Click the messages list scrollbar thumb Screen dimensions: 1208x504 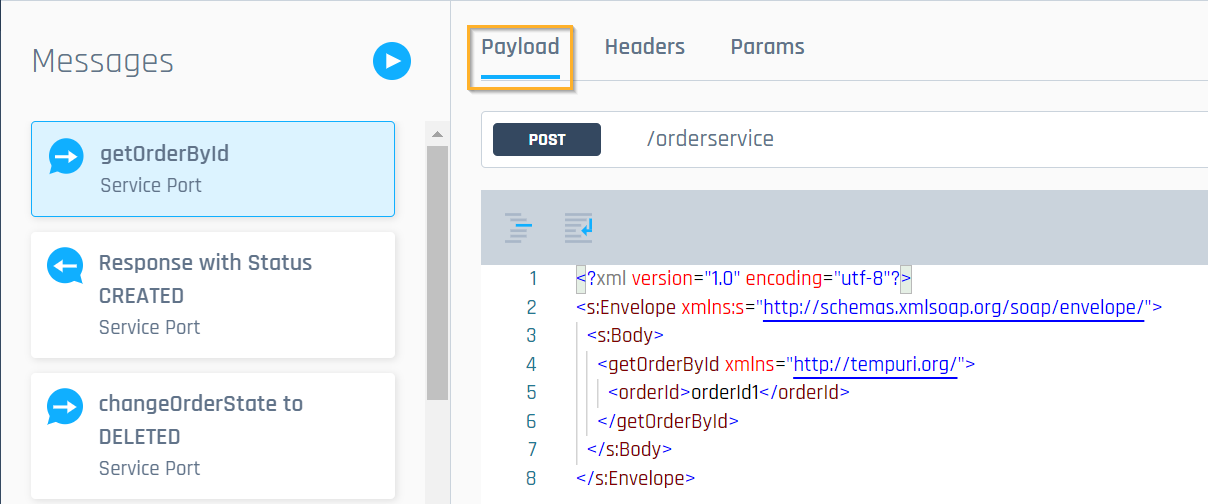point(437,270)
